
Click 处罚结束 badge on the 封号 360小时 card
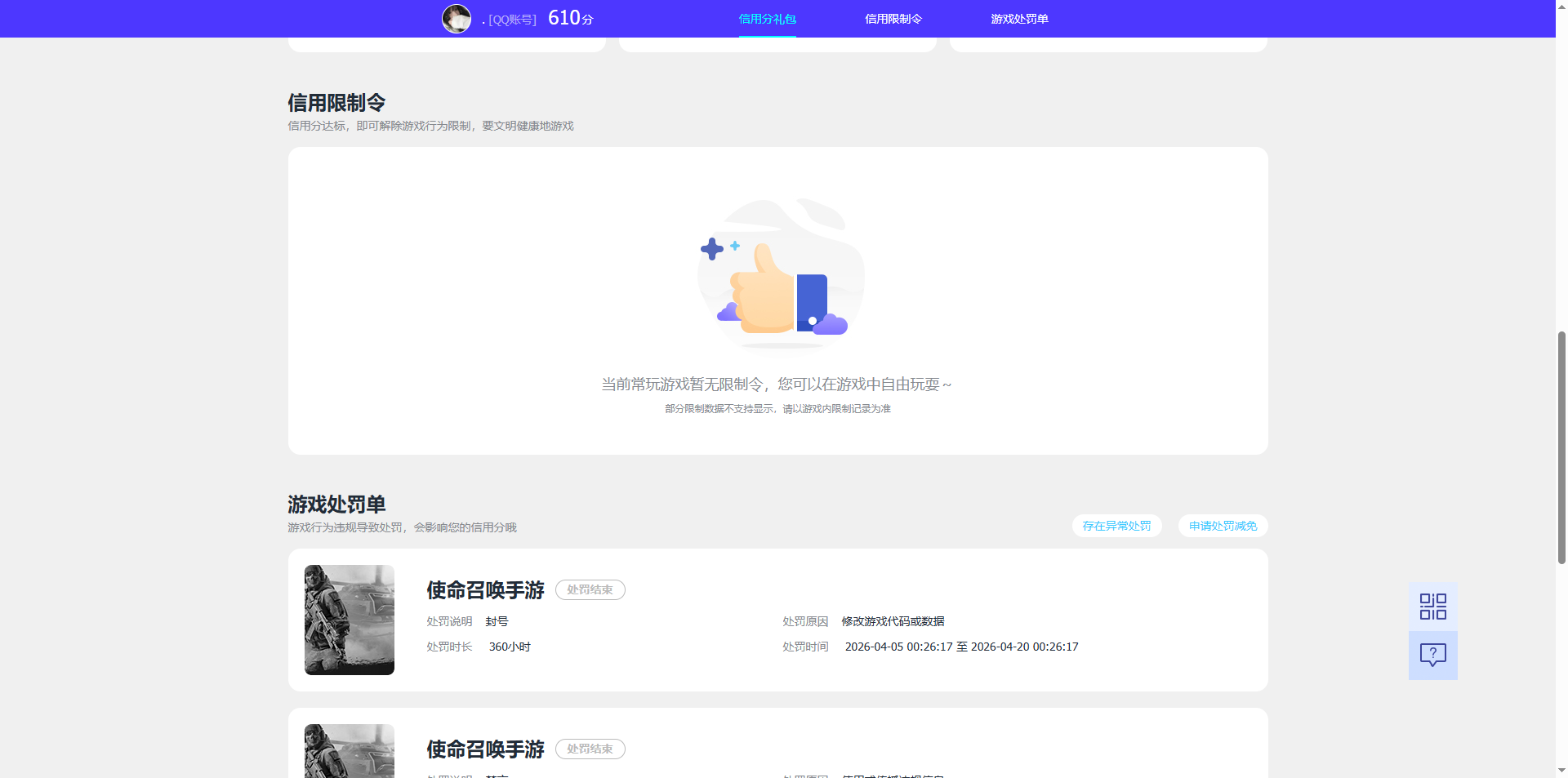590,589
